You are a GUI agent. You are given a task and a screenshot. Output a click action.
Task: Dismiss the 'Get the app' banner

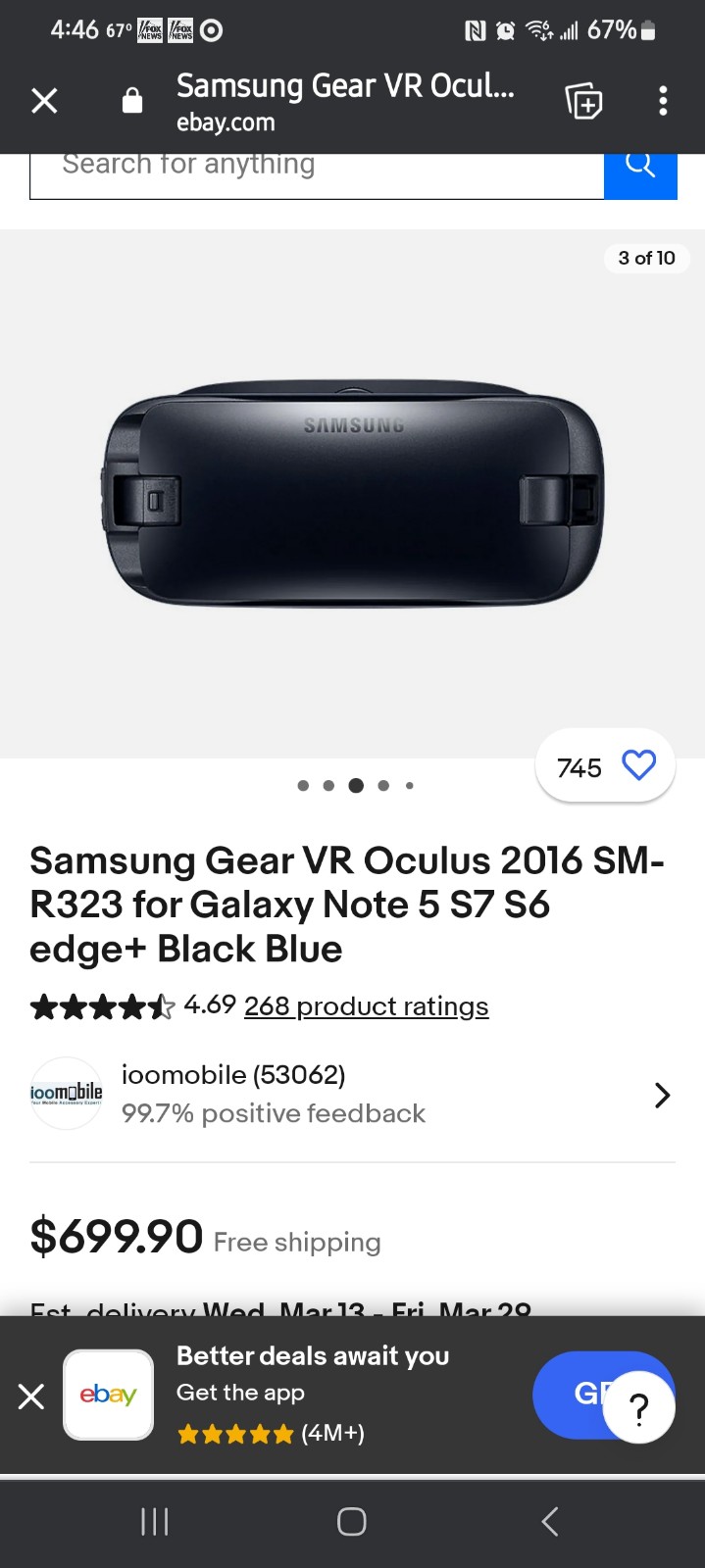coord(31,1396)
